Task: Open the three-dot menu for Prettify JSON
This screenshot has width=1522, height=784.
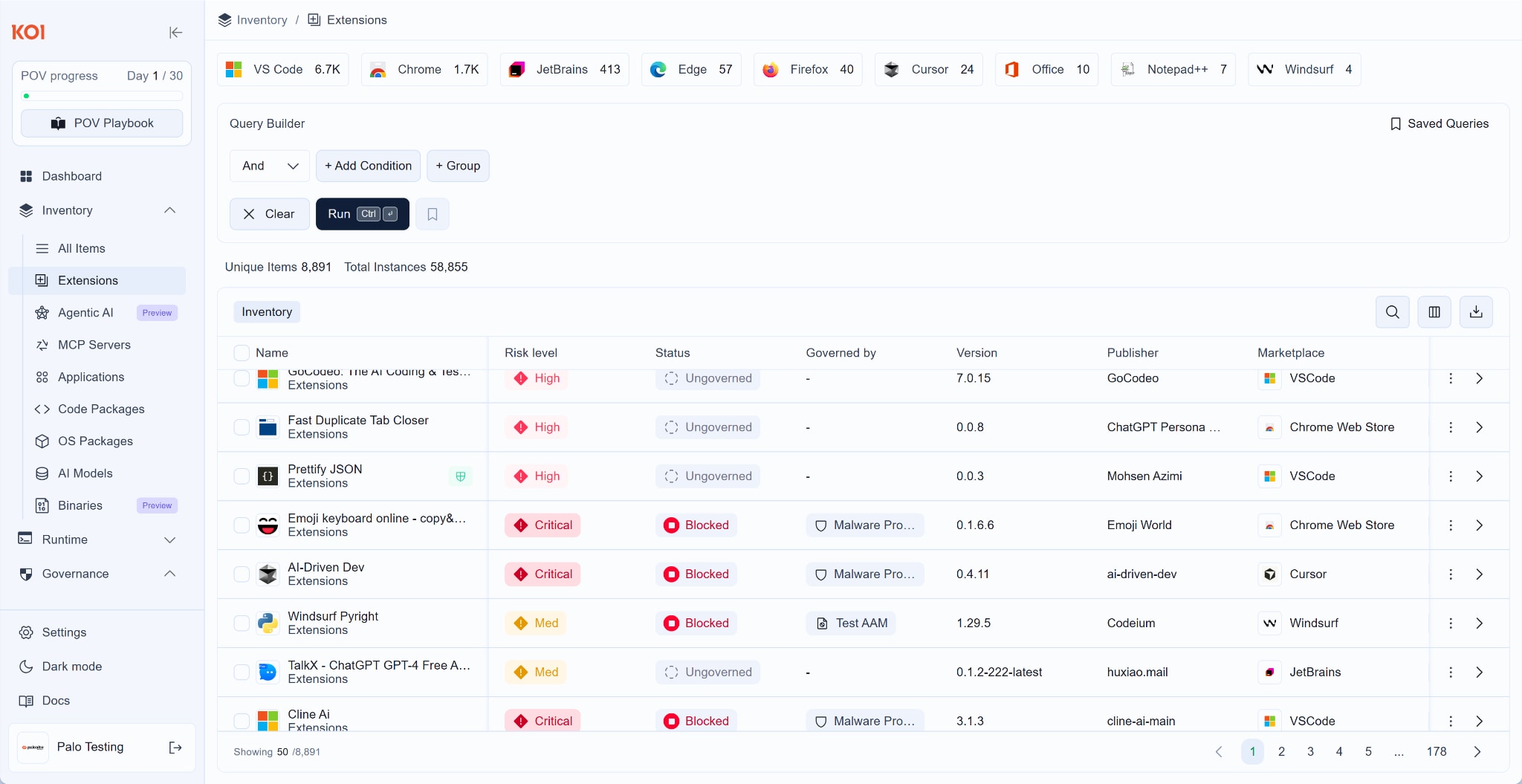Action: click(x=1451, y=476)
